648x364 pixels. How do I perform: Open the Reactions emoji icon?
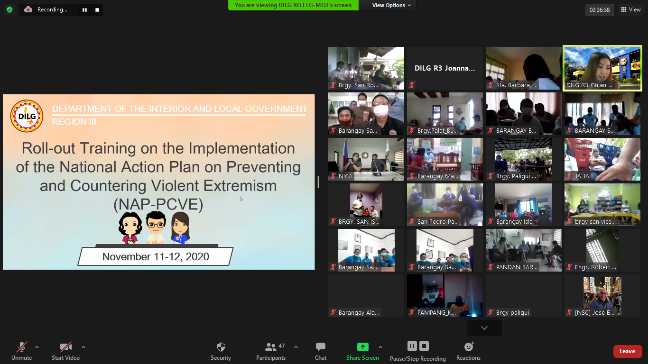[x=469, y=347]
